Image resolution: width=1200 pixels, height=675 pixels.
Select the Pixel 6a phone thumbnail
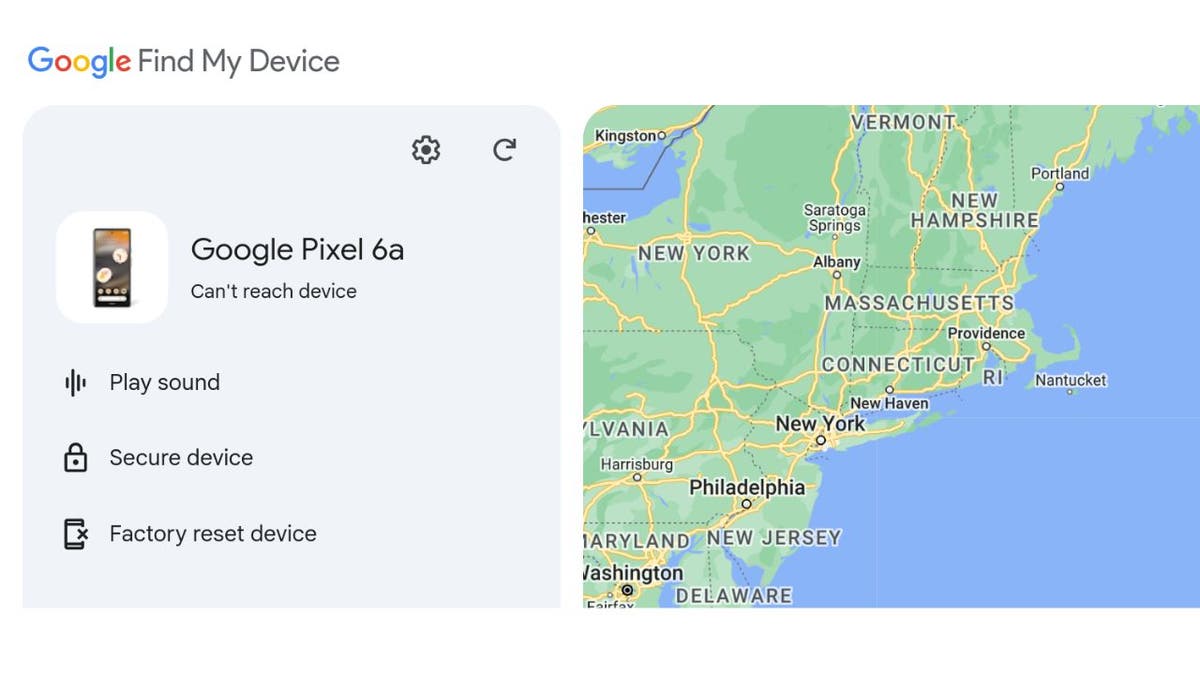112,265
